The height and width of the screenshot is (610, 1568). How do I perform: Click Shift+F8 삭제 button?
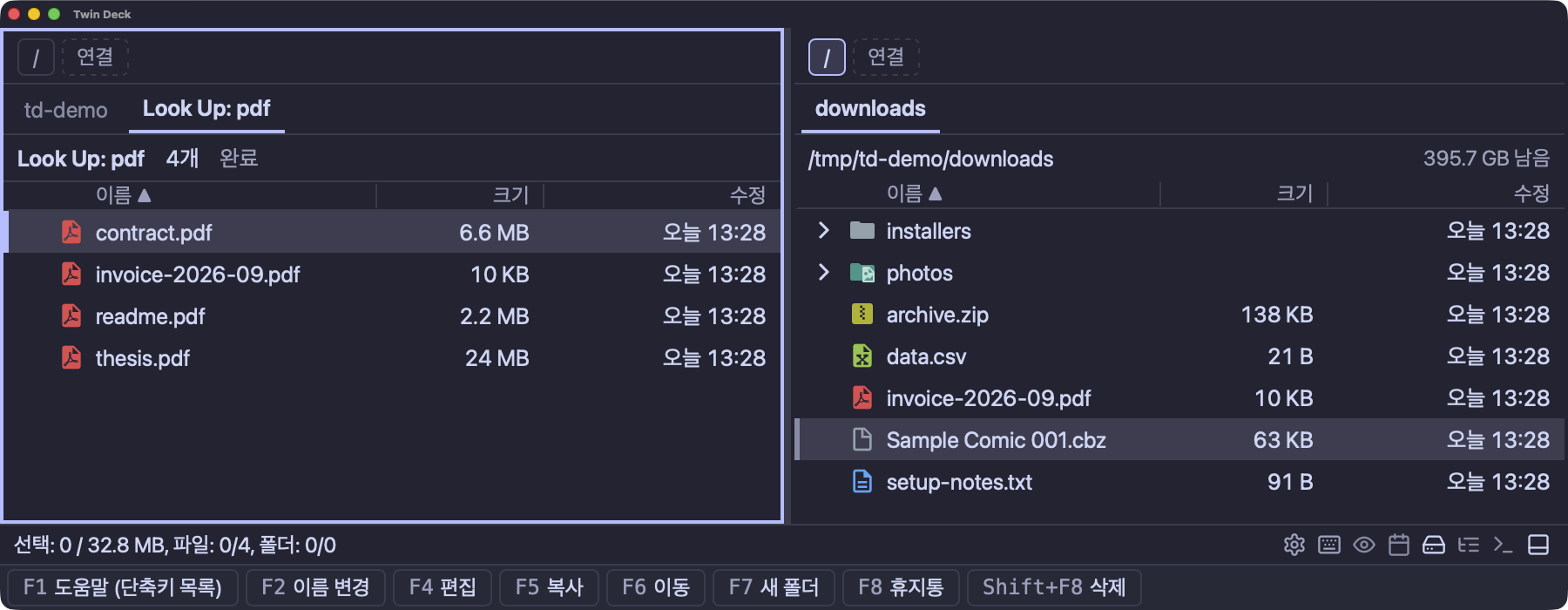pos(1054,587)
